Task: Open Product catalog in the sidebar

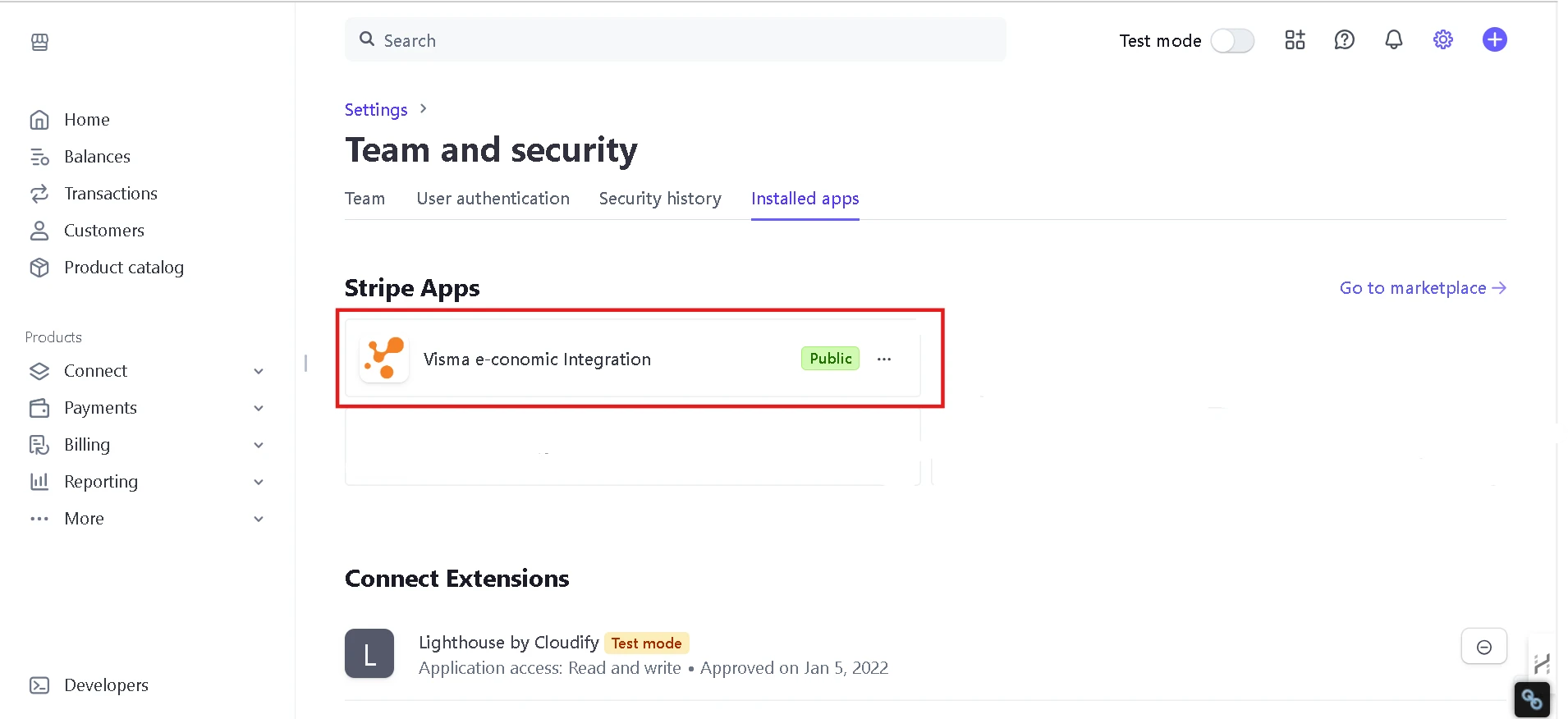Action: pos(124,268)
